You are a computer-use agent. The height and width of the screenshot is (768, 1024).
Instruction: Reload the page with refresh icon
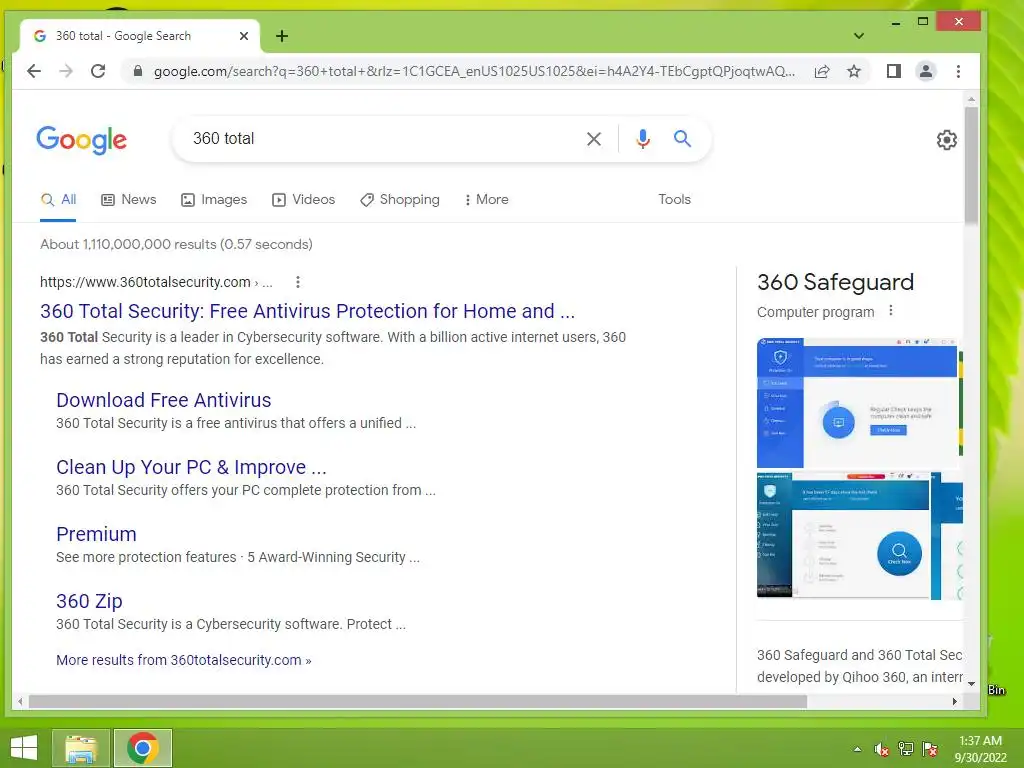click(98, 71)
